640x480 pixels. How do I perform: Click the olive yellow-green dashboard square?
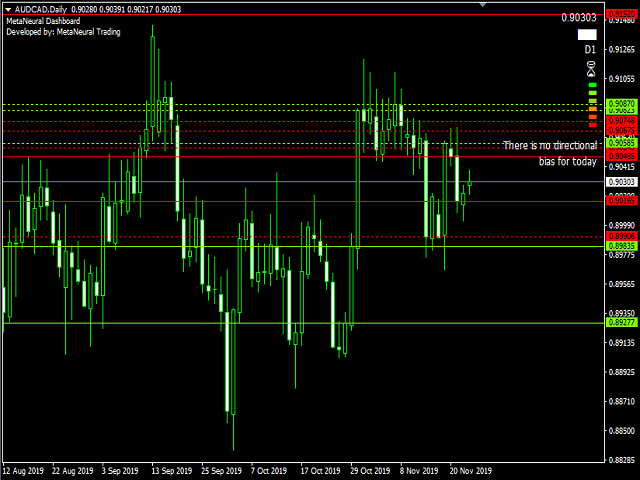click(x=593, y=101)
